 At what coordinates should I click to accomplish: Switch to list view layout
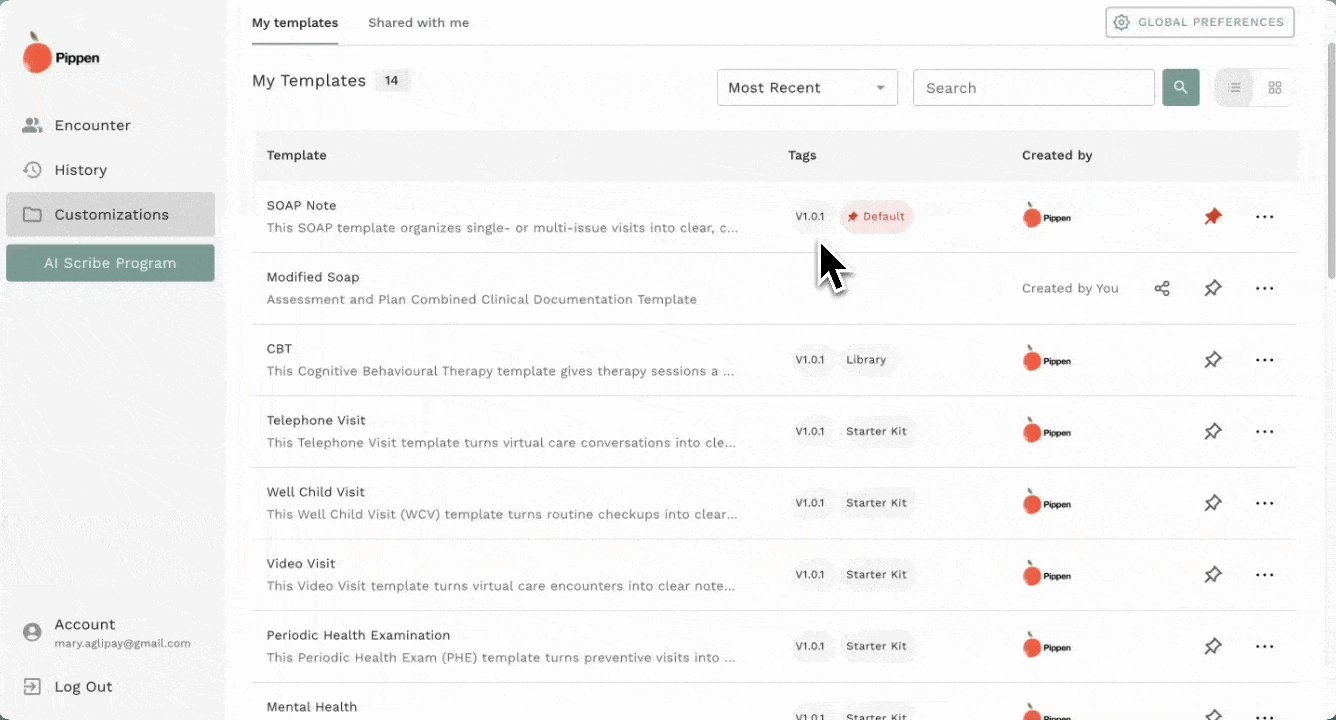point(1235,88)
